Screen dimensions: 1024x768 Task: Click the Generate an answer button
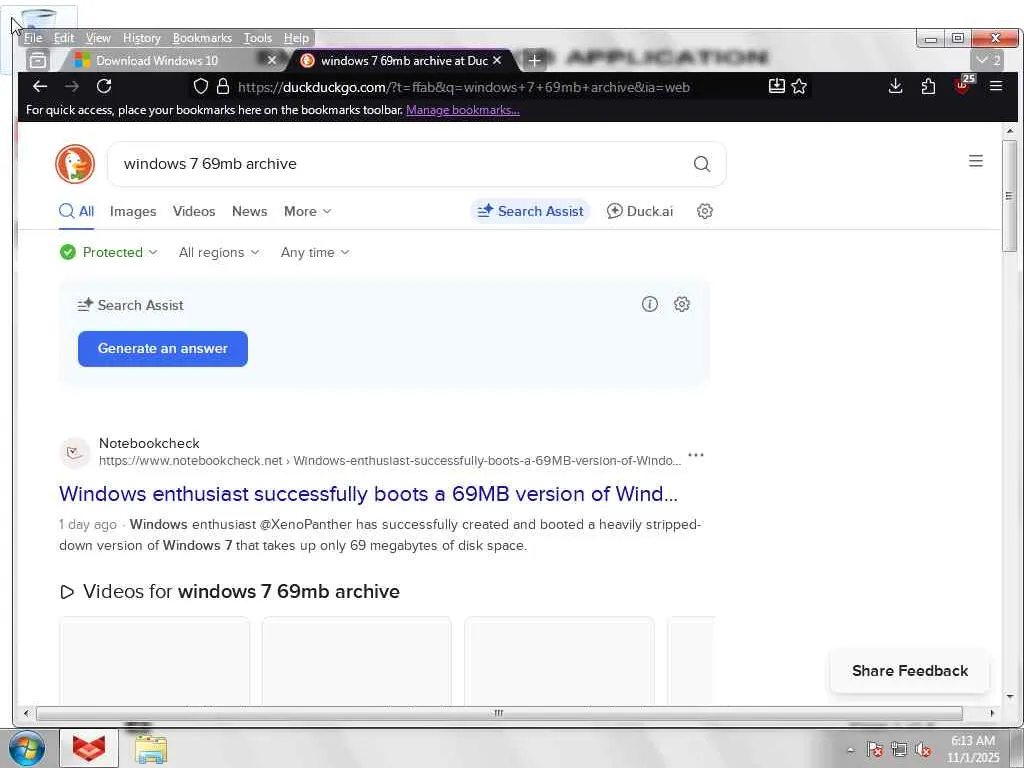pyautogui.click(x=163, y=349)
